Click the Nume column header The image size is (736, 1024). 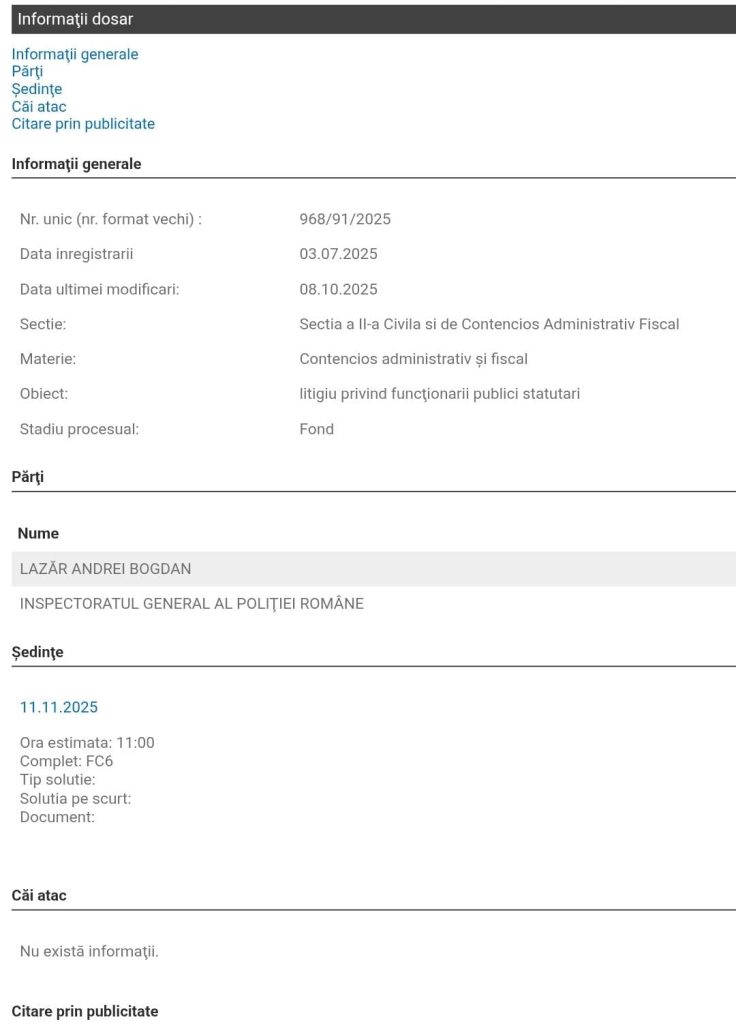tap(38, 534)
